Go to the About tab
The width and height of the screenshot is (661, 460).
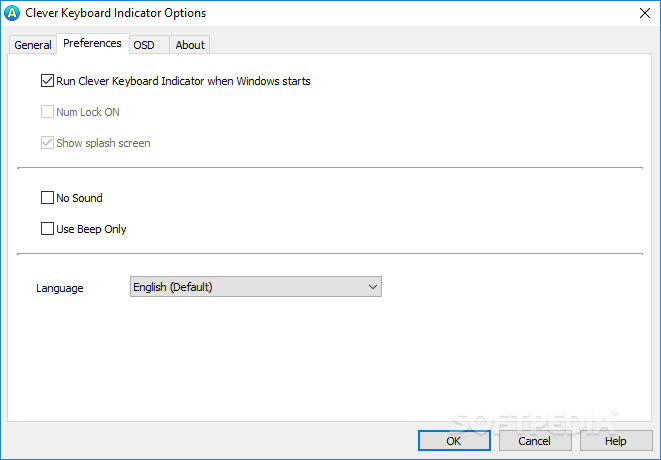coord(190,45)
